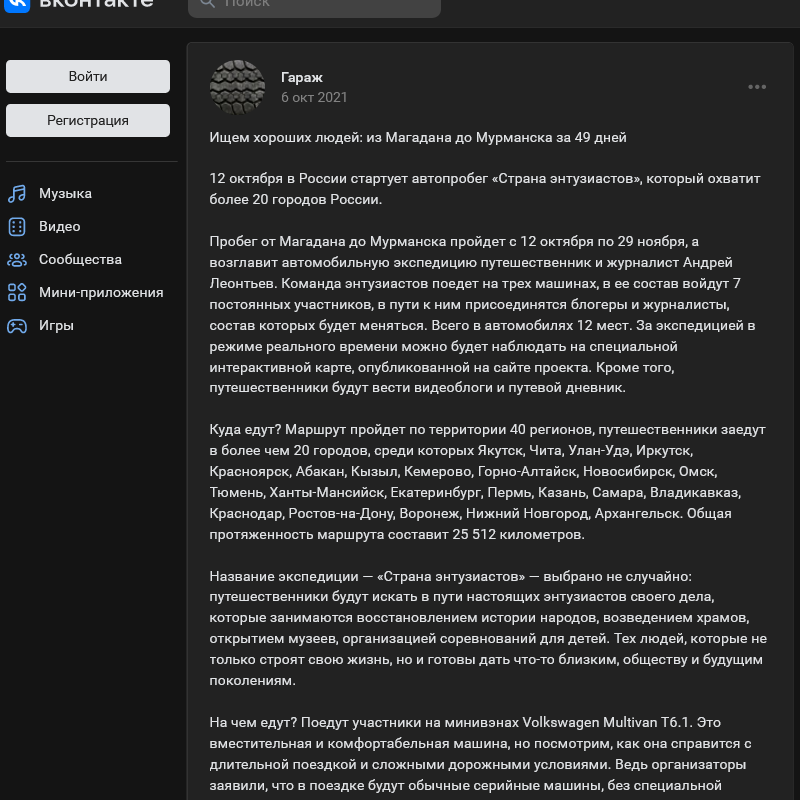Click the music note icon in the sidebar
The image size is (800, 800).
[x=17, y=193]
